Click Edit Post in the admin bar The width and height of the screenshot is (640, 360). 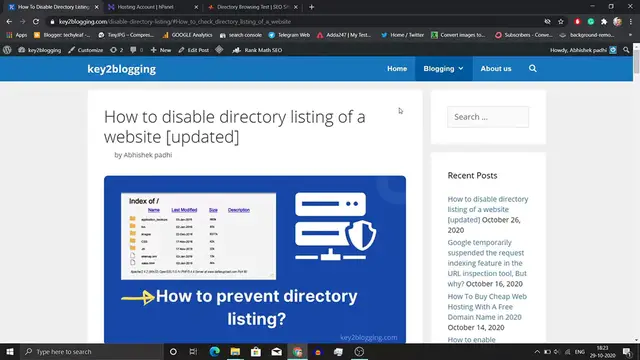193,50
